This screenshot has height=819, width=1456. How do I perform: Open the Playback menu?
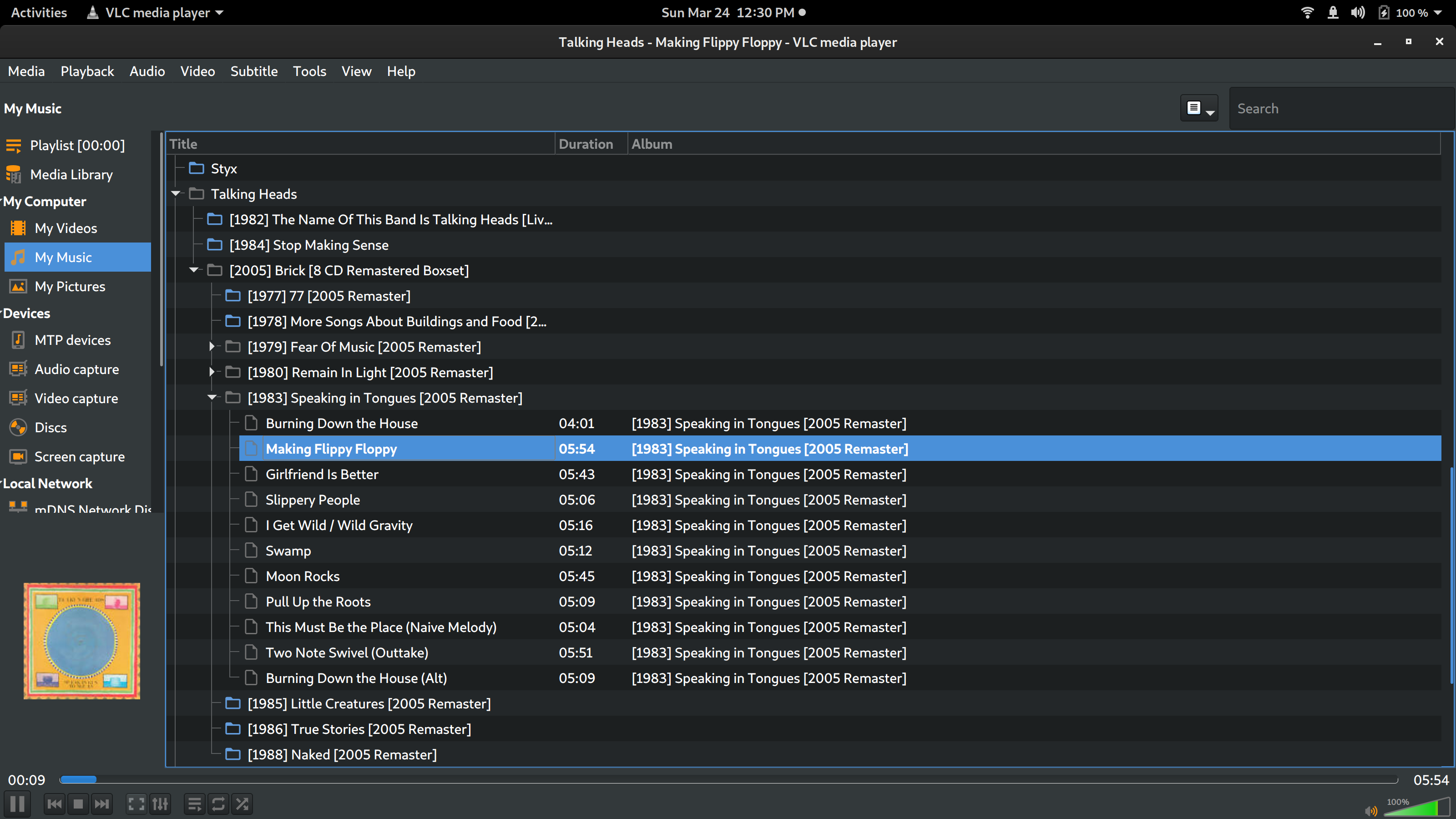(x=87, y=71)
